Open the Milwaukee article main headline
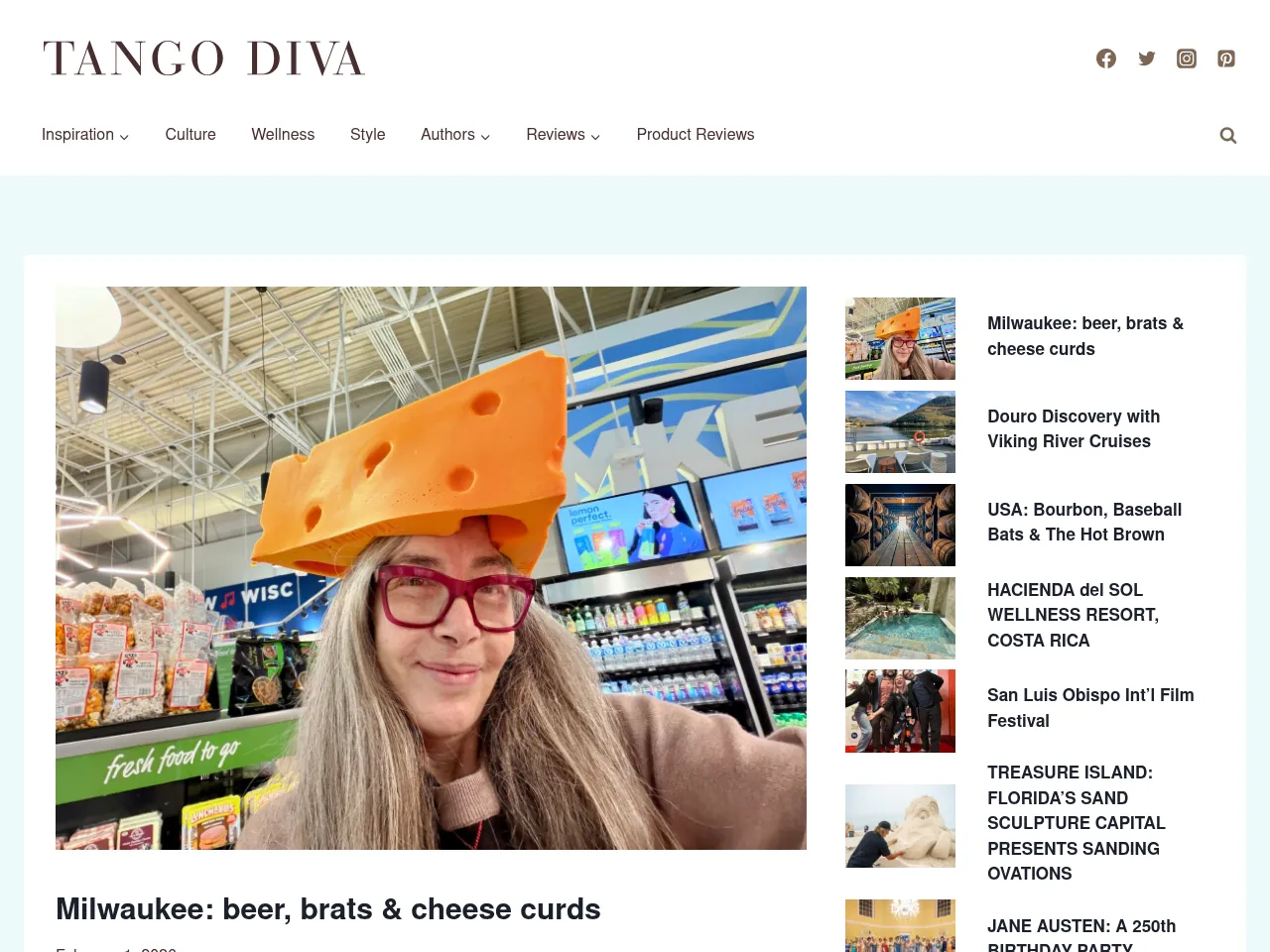1270x952 pixels. (x=328, y=909)
